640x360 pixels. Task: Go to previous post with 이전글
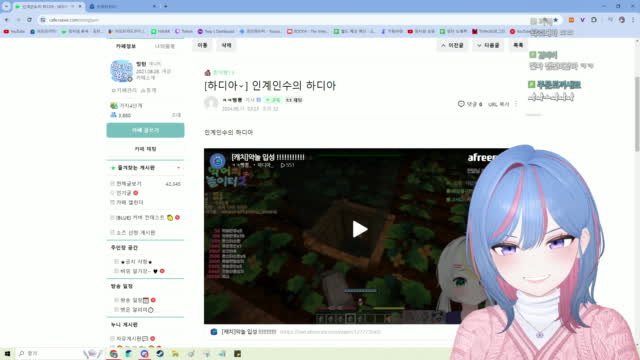[452, 45]
